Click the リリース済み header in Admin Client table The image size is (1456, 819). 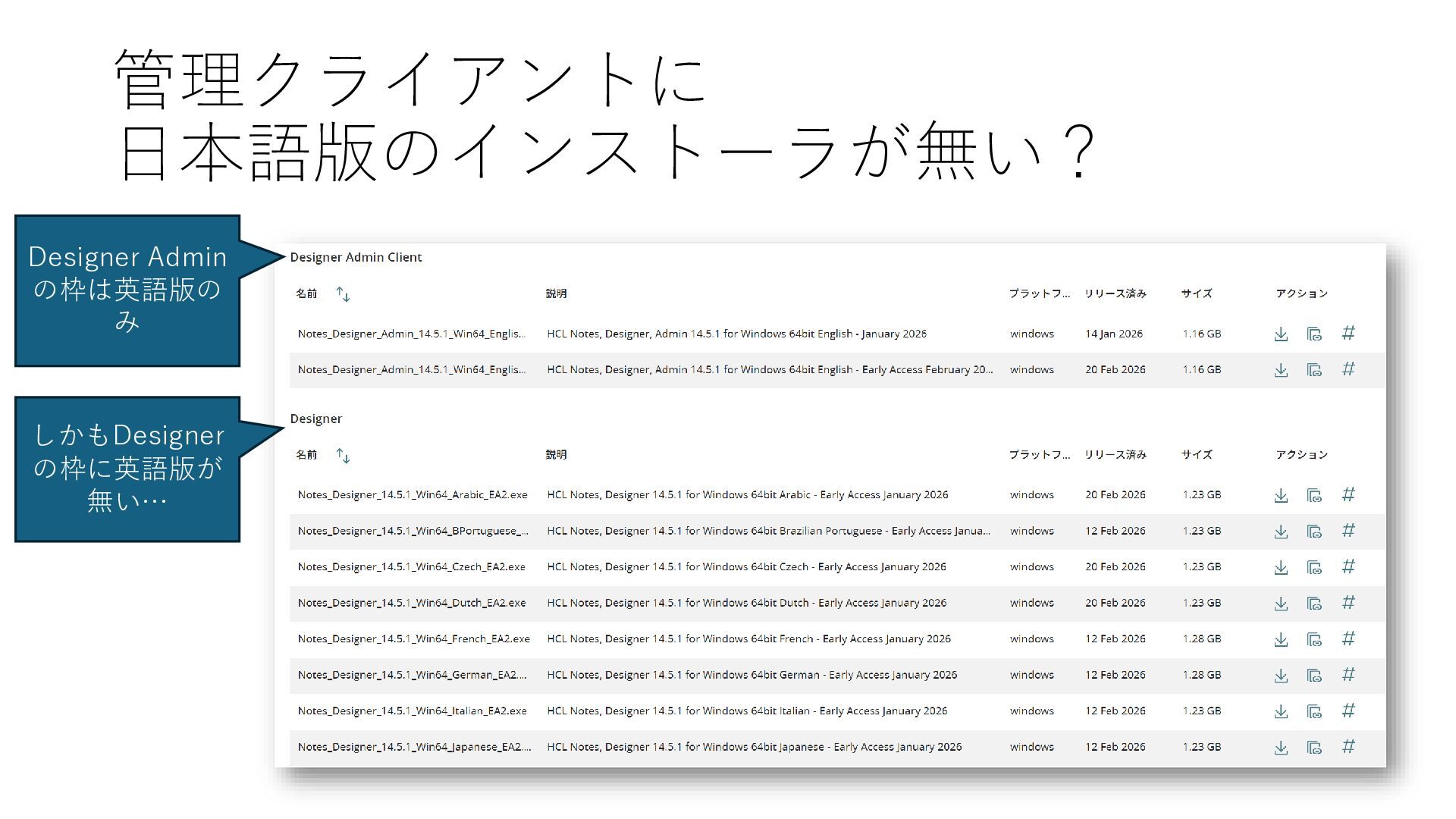click(1115, 293)
